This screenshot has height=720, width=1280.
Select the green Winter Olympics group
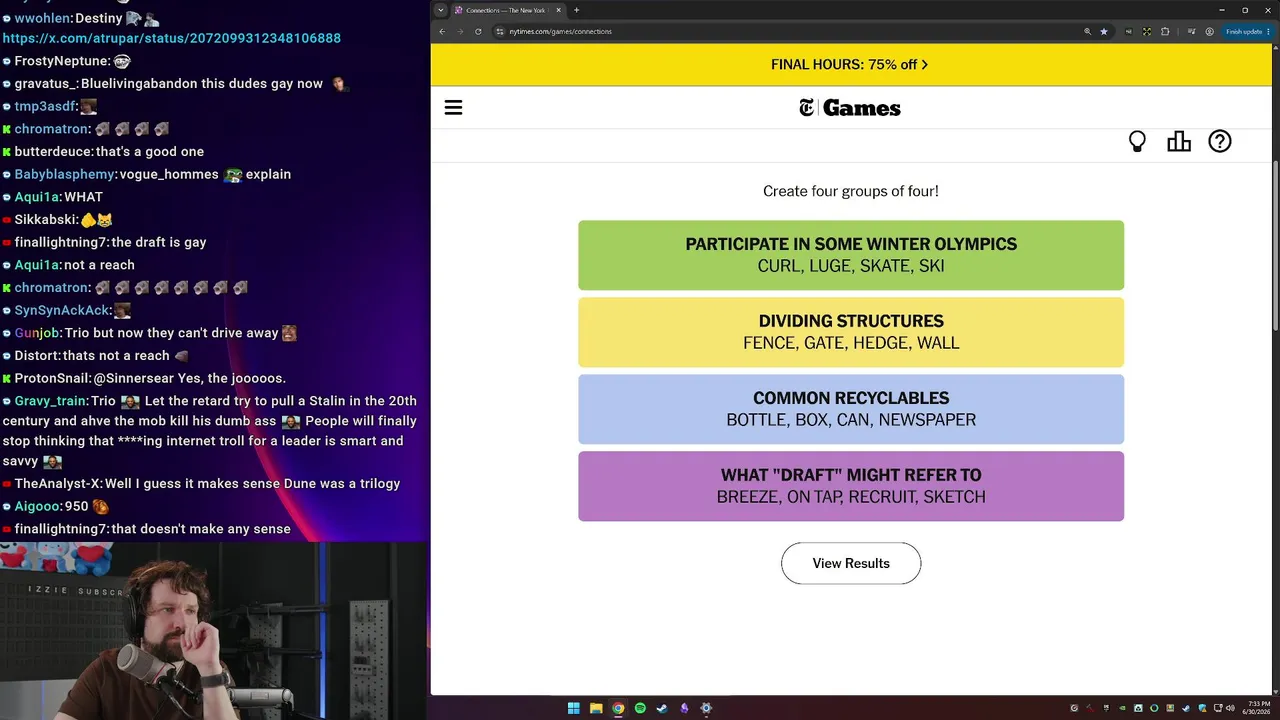[851, 255]
